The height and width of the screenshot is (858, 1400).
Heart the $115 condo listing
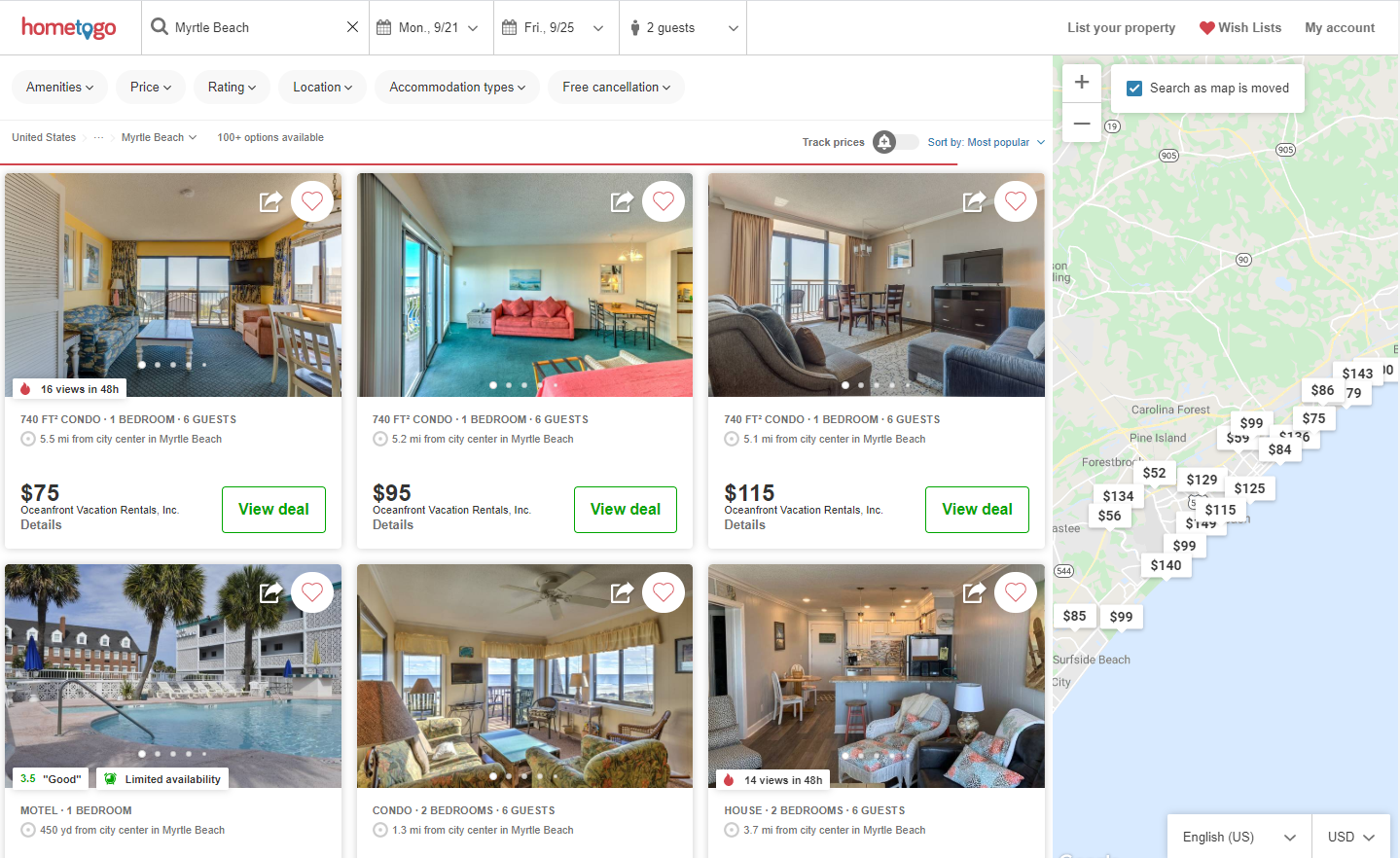[1016, 201]
